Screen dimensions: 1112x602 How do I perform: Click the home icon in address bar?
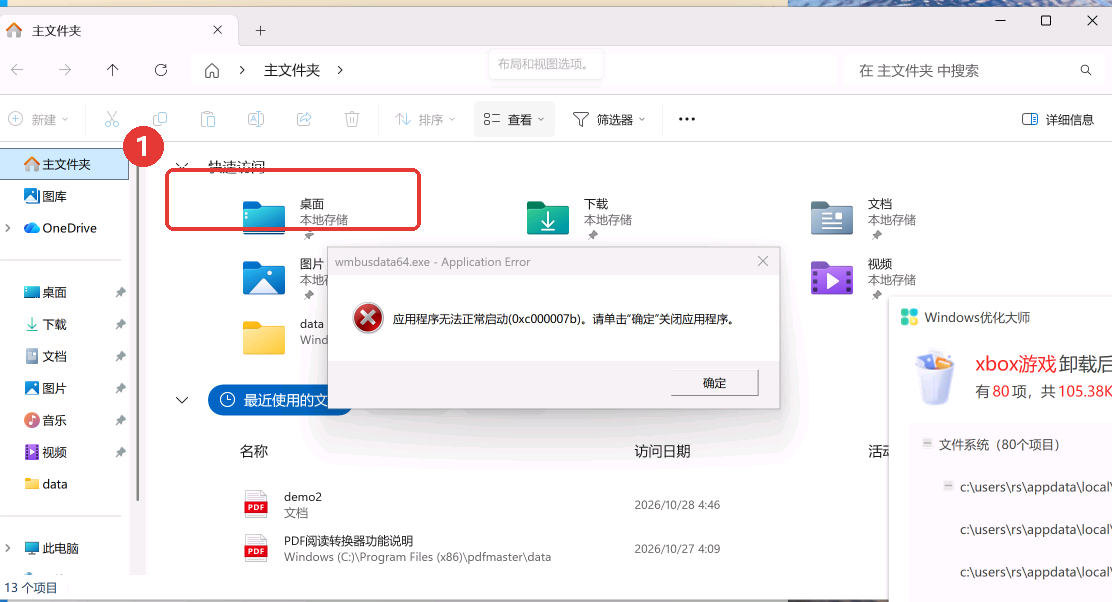tap(211, 70)
